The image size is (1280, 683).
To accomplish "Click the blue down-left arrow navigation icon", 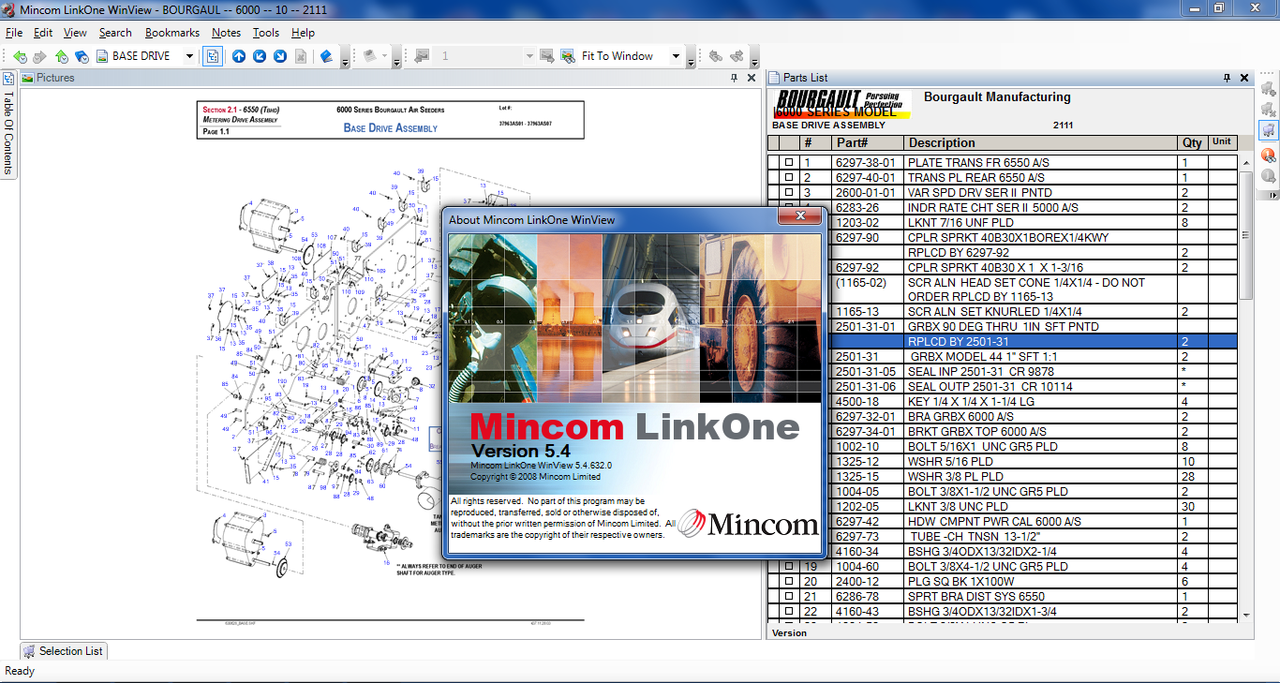I will tap(260, 57).
